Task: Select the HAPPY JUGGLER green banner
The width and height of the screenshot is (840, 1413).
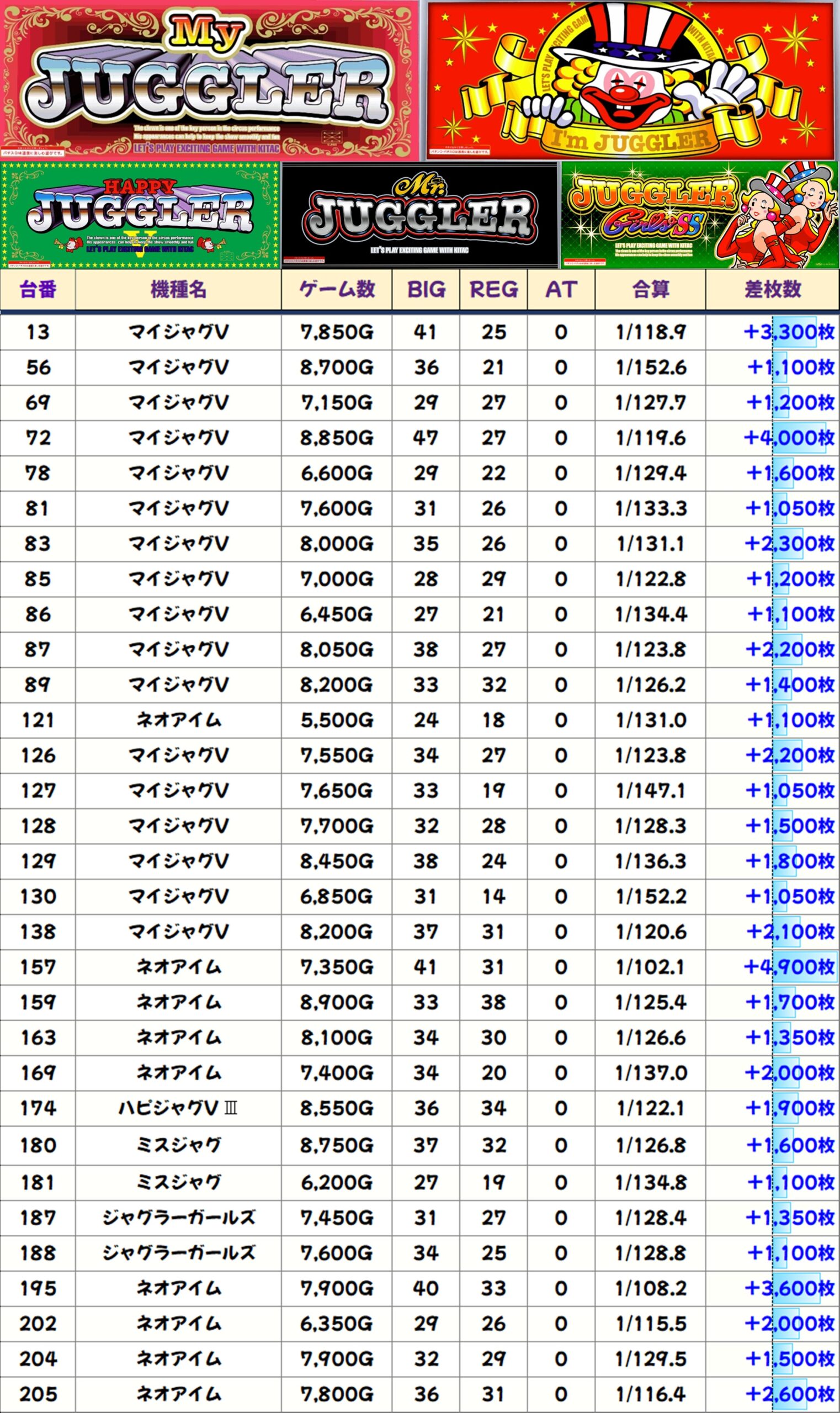Action: pos(140,215)
